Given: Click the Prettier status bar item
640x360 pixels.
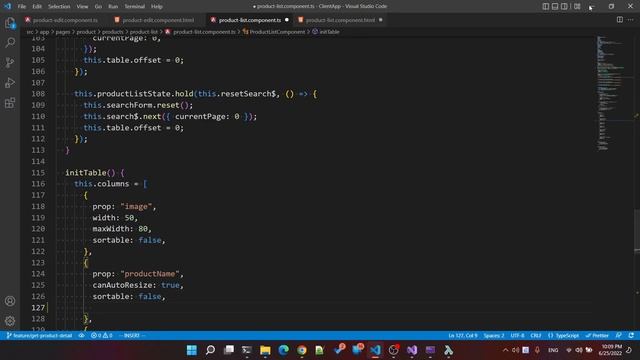Looking at the screenshot, I should [x=597, y=336].
